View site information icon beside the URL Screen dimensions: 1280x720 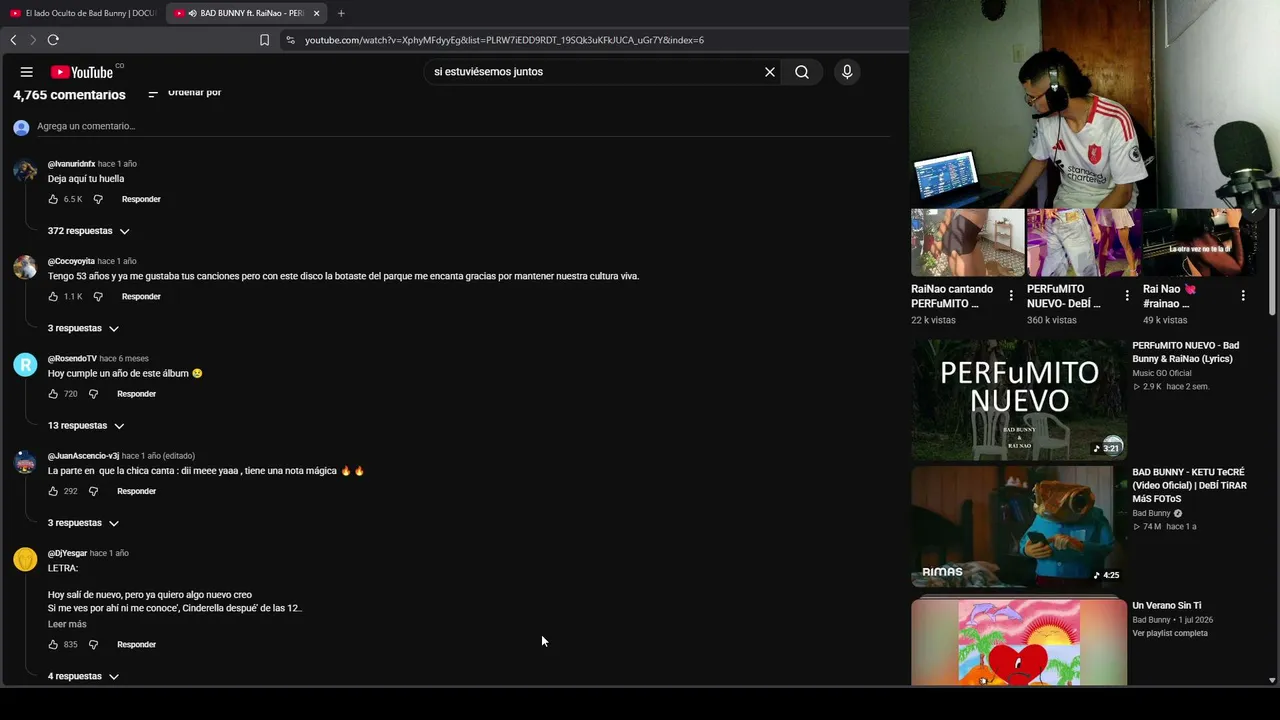[x=290, y=40]
